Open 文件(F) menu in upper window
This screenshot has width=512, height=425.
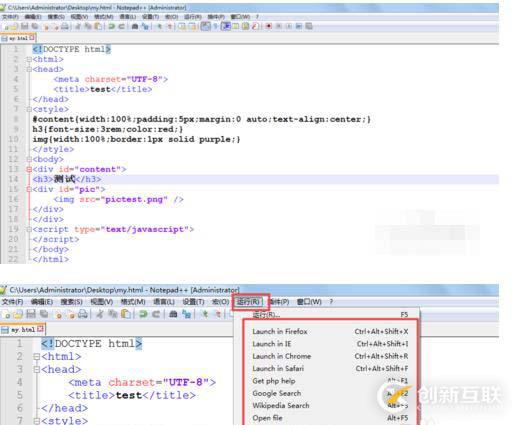tap(10, 17)
